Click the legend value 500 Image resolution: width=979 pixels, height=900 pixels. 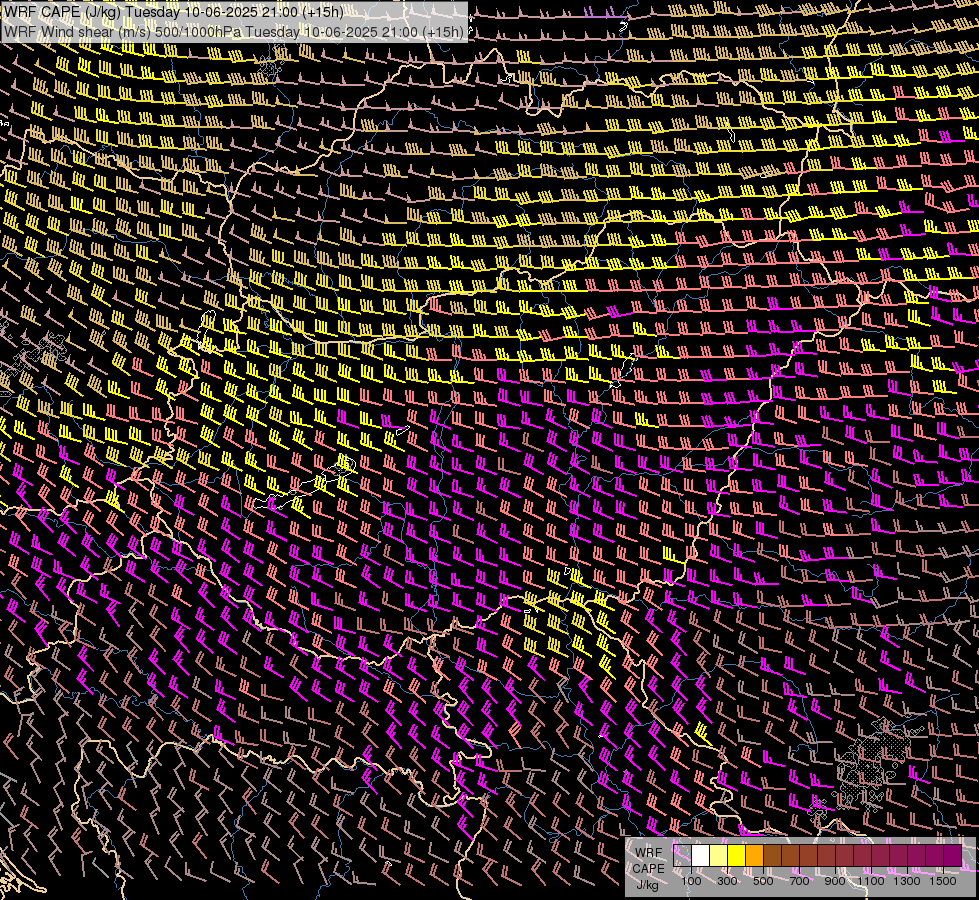[763, 881]
